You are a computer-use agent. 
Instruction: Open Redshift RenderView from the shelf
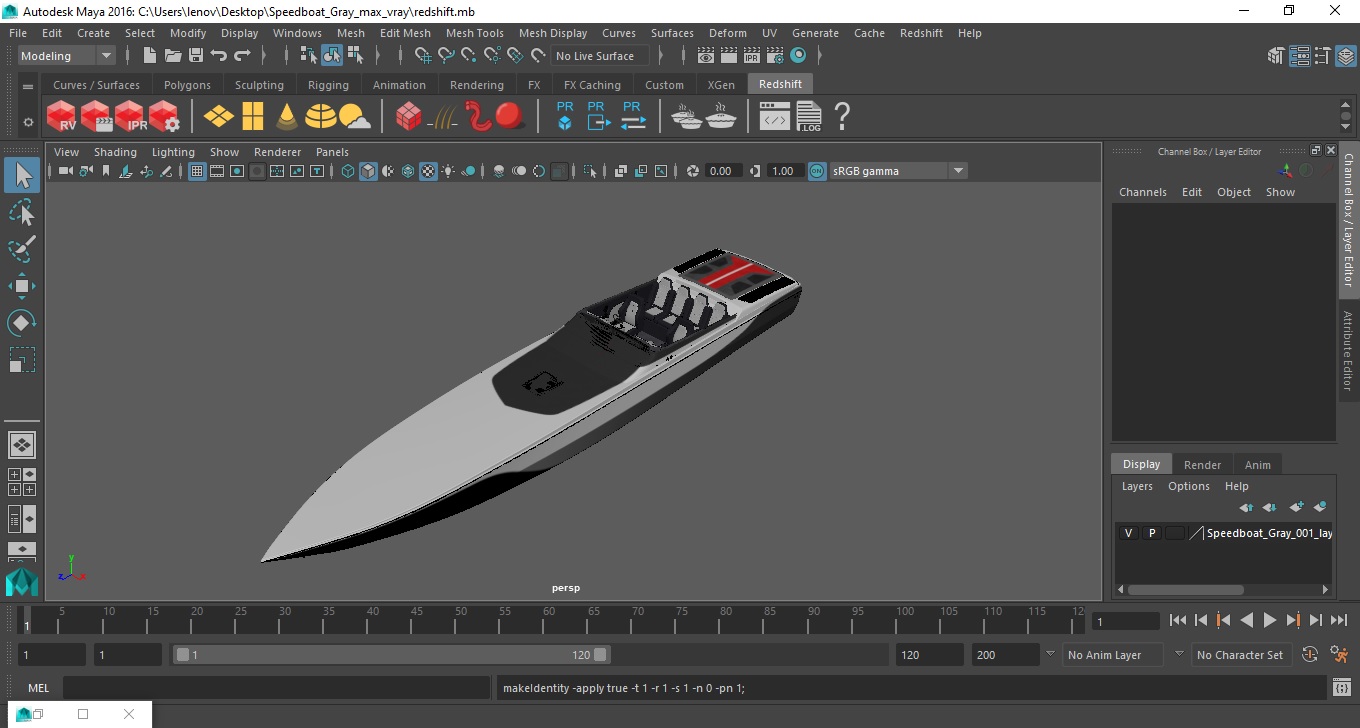coord(62,116)
